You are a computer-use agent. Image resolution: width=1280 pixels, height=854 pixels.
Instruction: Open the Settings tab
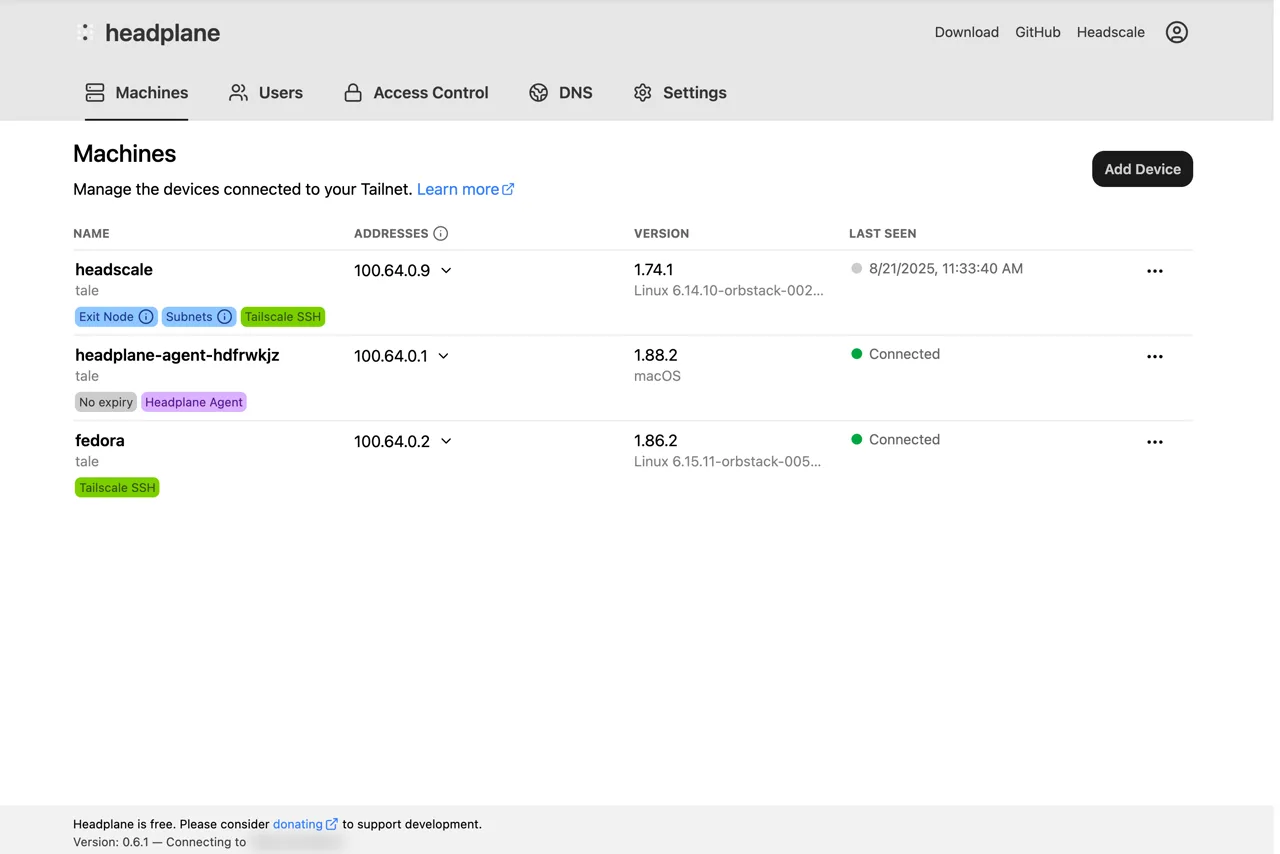tap(680, 92)
